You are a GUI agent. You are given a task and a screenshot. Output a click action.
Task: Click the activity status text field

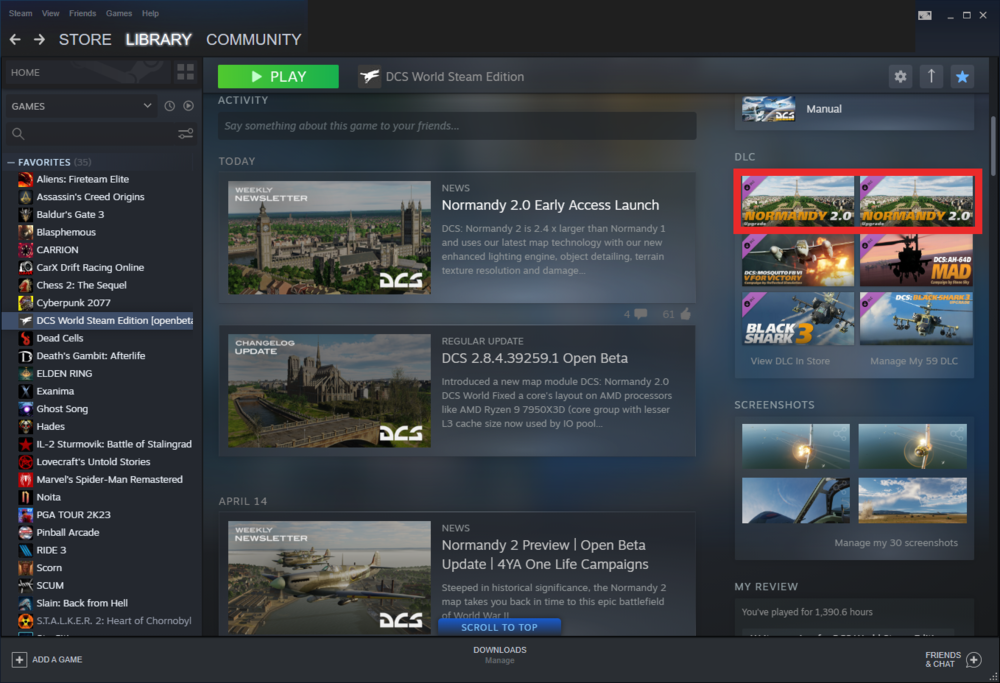coord(457,126)
